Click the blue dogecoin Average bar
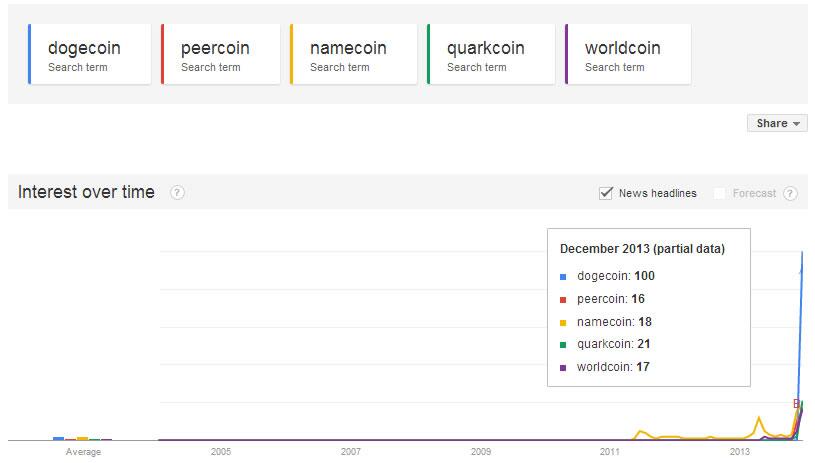The image size is (815, 463). pyautogui.click(x=58, y=439)
